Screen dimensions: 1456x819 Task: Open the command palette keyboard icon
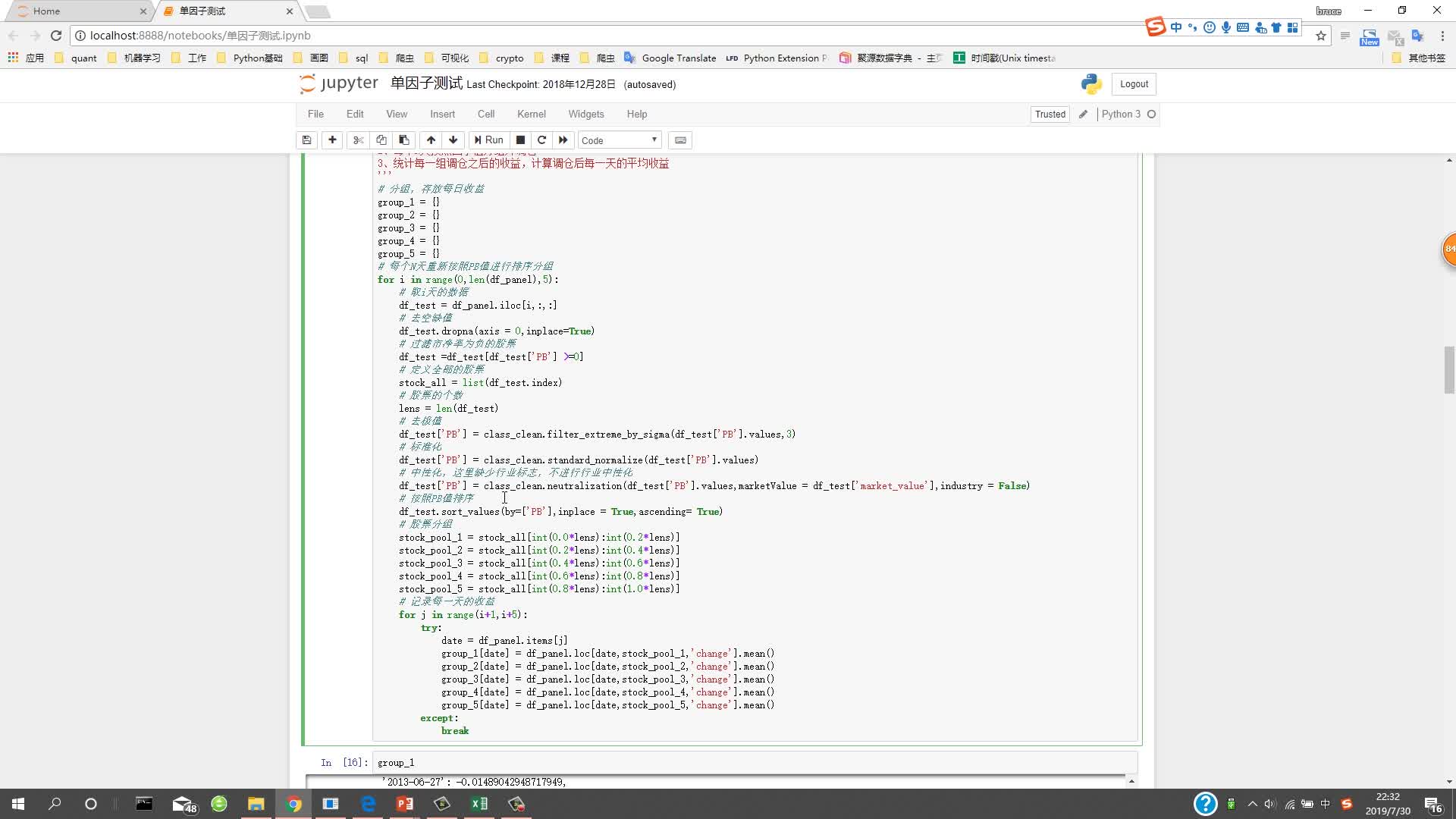click(x=680, y=140)
